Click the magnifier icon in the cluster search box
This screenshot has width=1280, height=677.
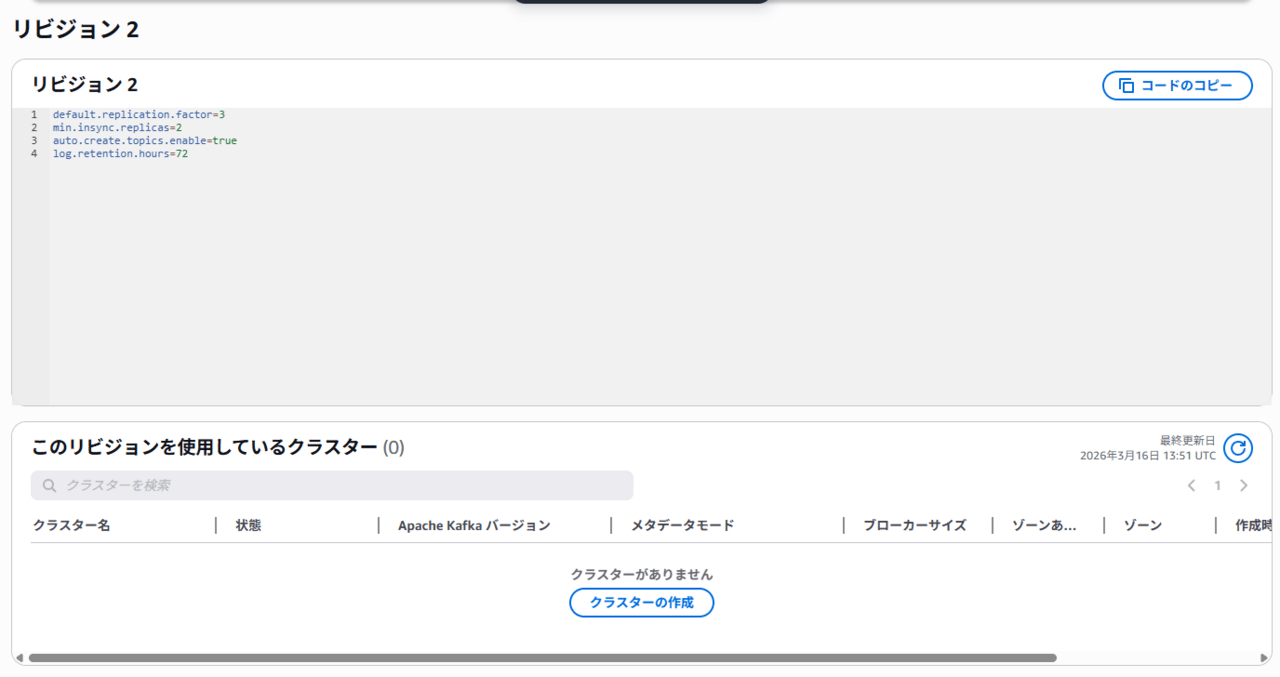point(49,486)
